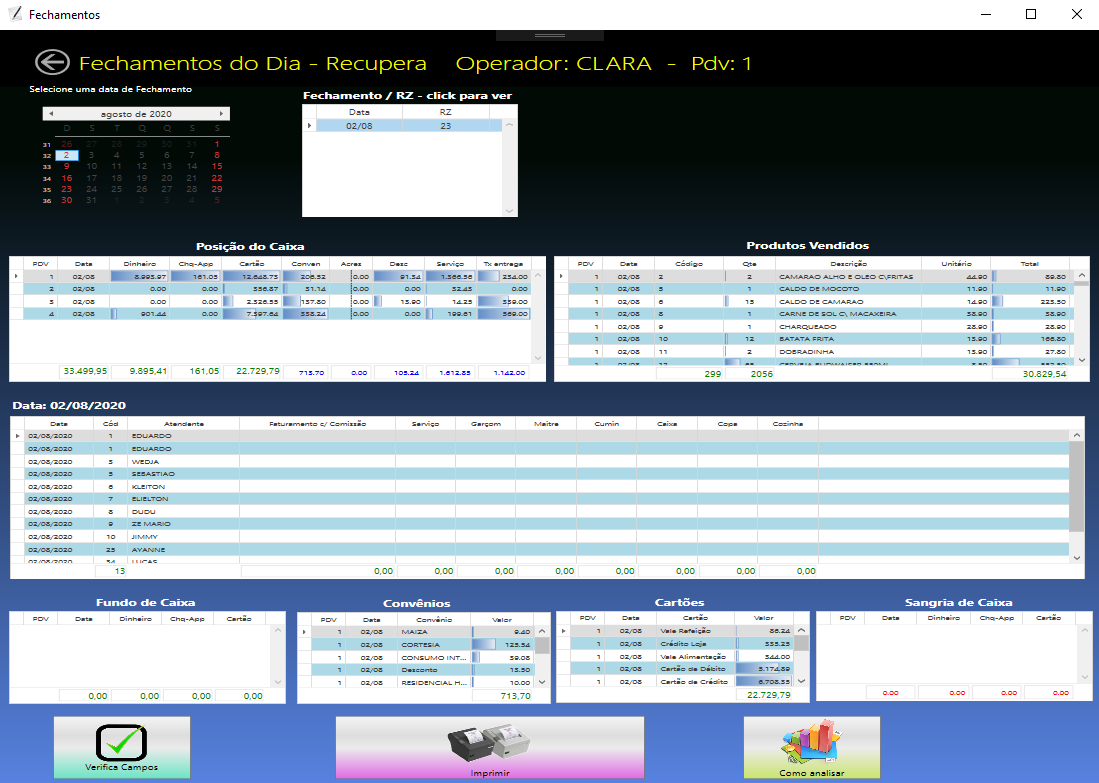Click the attendants grid scrollbar thumb

point(1077,486)
